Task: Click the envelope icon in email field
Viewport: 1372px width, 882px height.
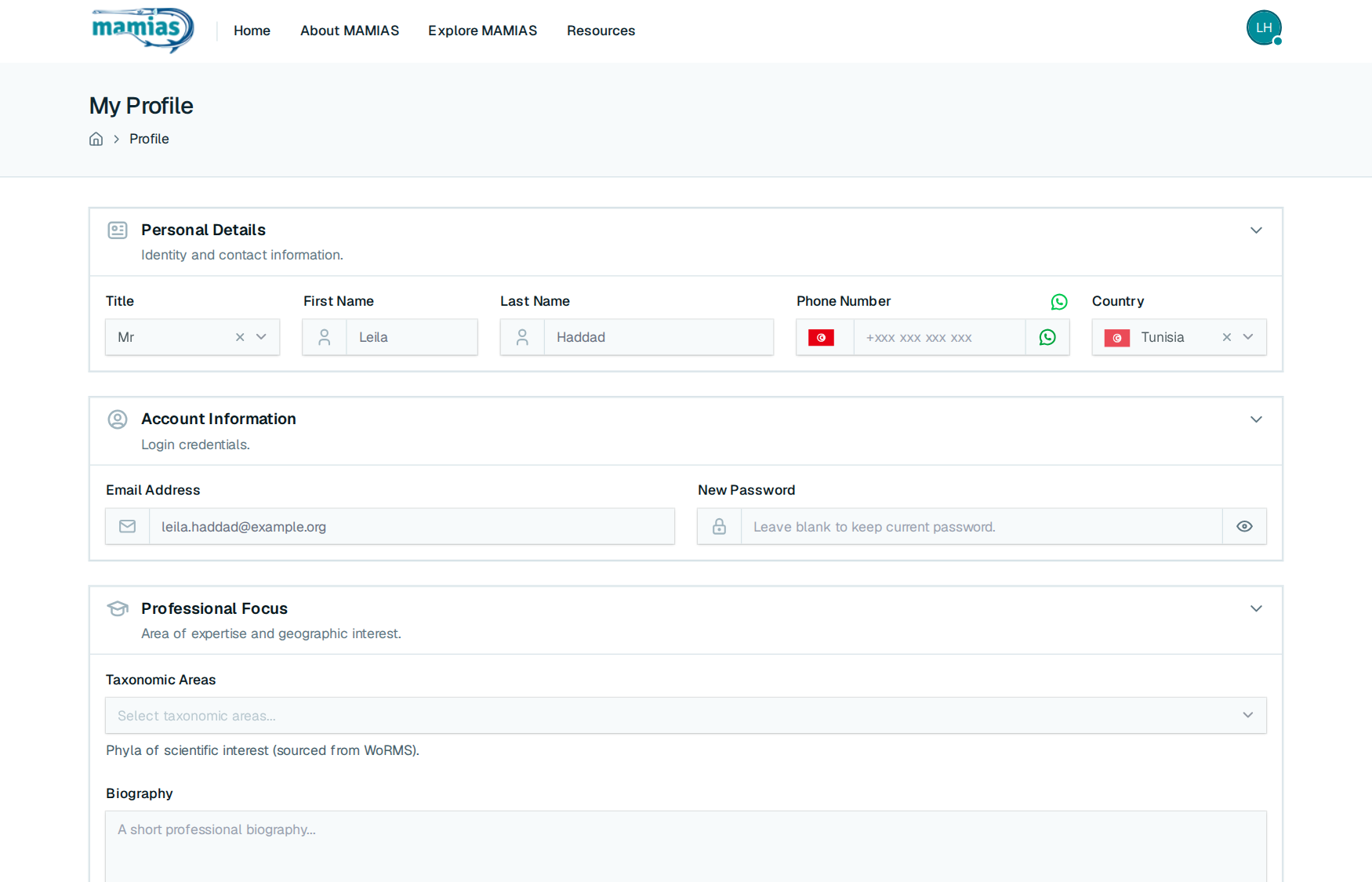Action: [128, 527]
